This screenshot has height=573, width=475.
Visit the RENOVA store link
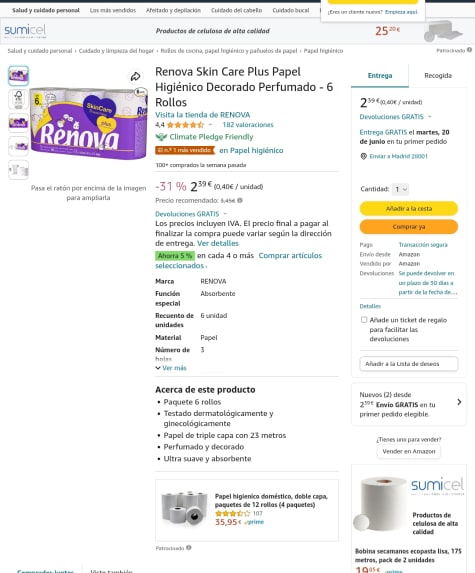202,115
